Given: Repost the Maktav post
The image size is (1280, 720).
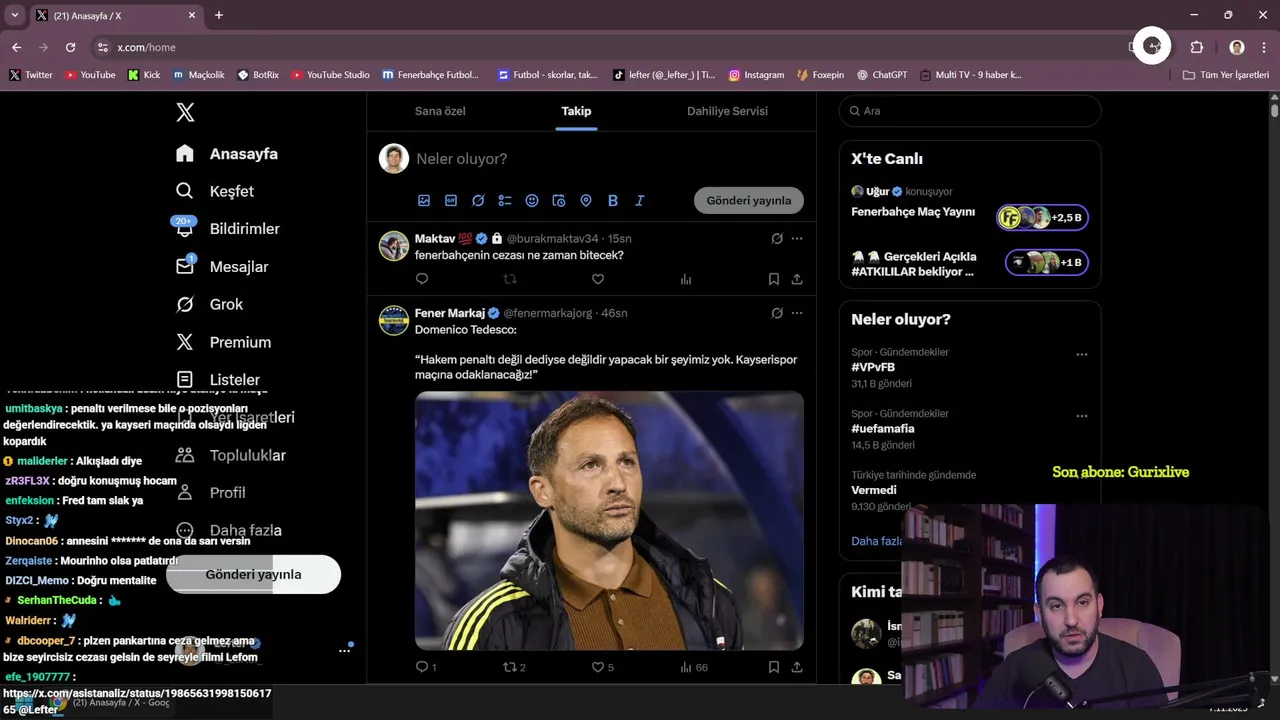Looking at the screenshot, I should point(510,279).
